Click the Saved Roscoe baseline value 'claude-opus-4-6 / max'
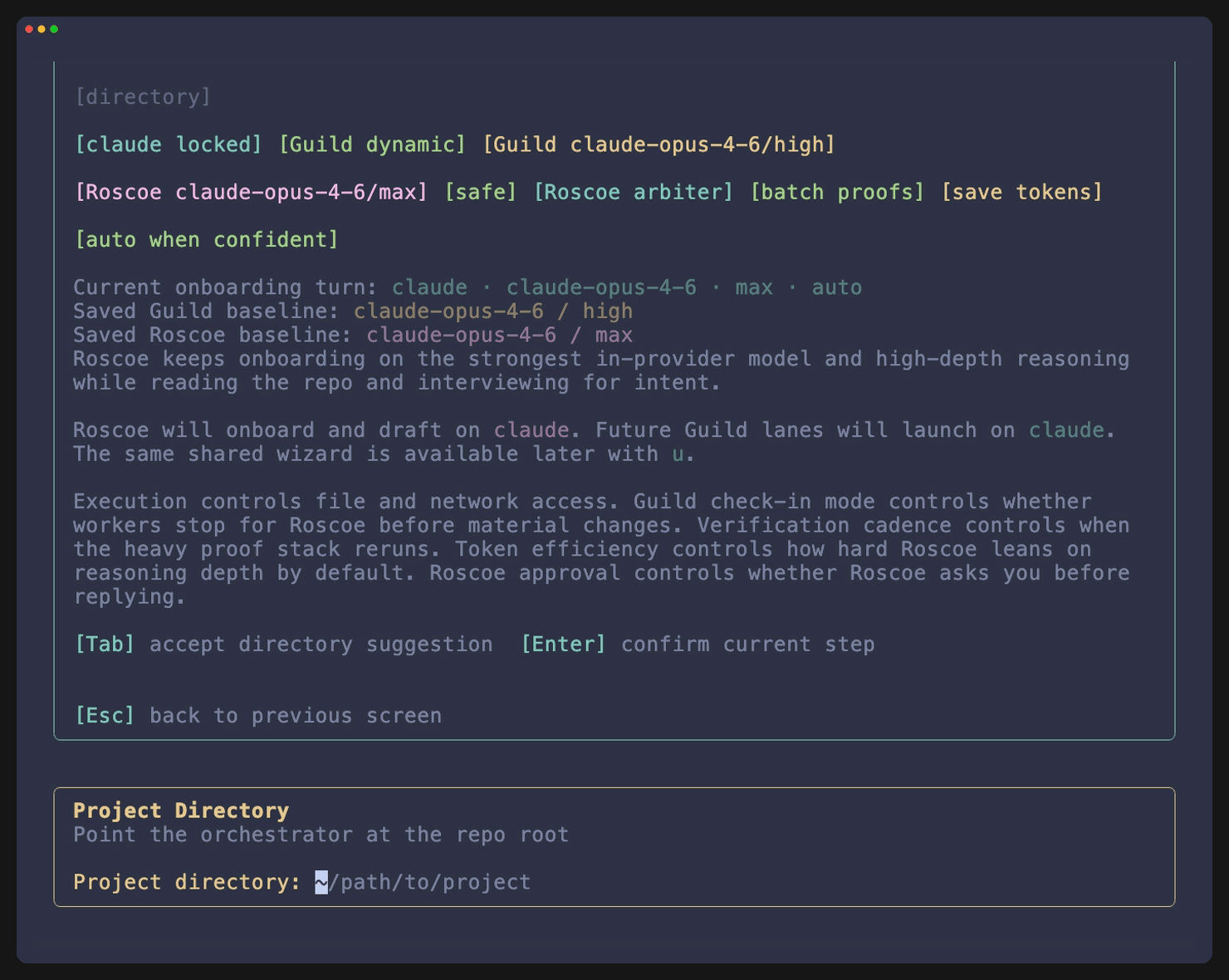This screenshot has width=1229, height=980. pyautogui.click(x=500, y=336)
